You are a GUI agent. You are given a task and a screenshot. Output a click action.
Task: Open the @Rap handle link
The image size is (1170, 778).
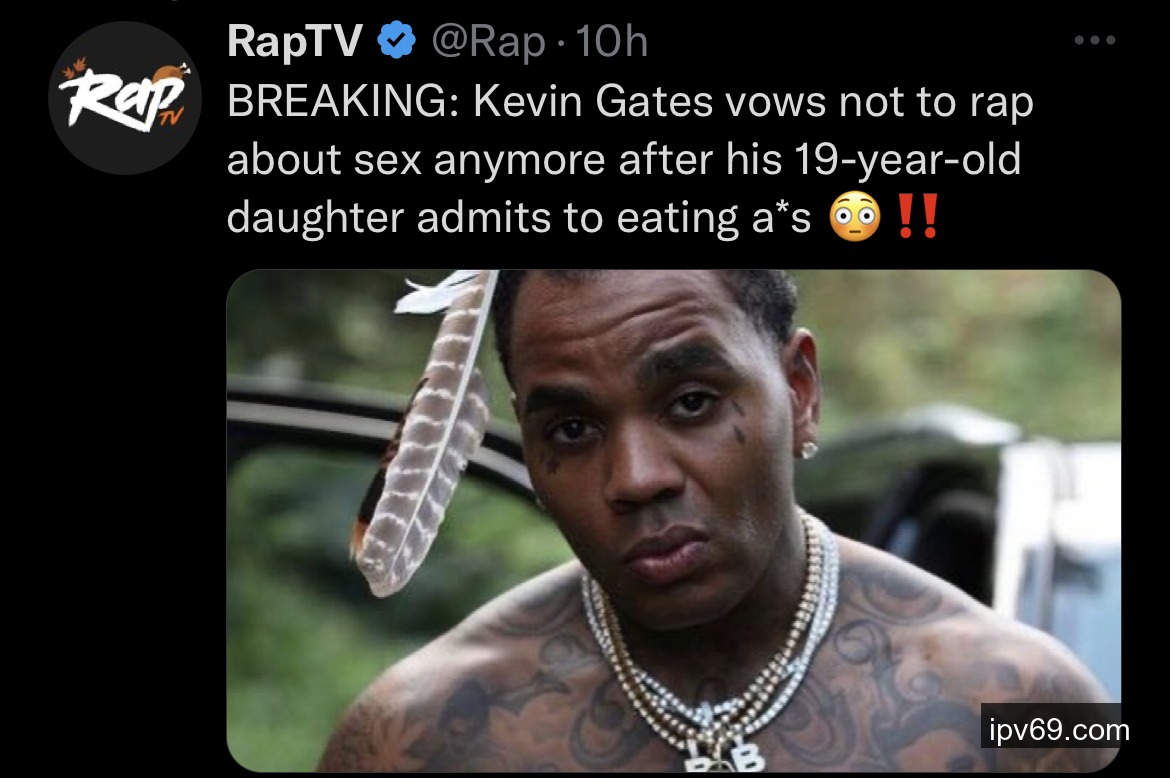pos(489,42)
